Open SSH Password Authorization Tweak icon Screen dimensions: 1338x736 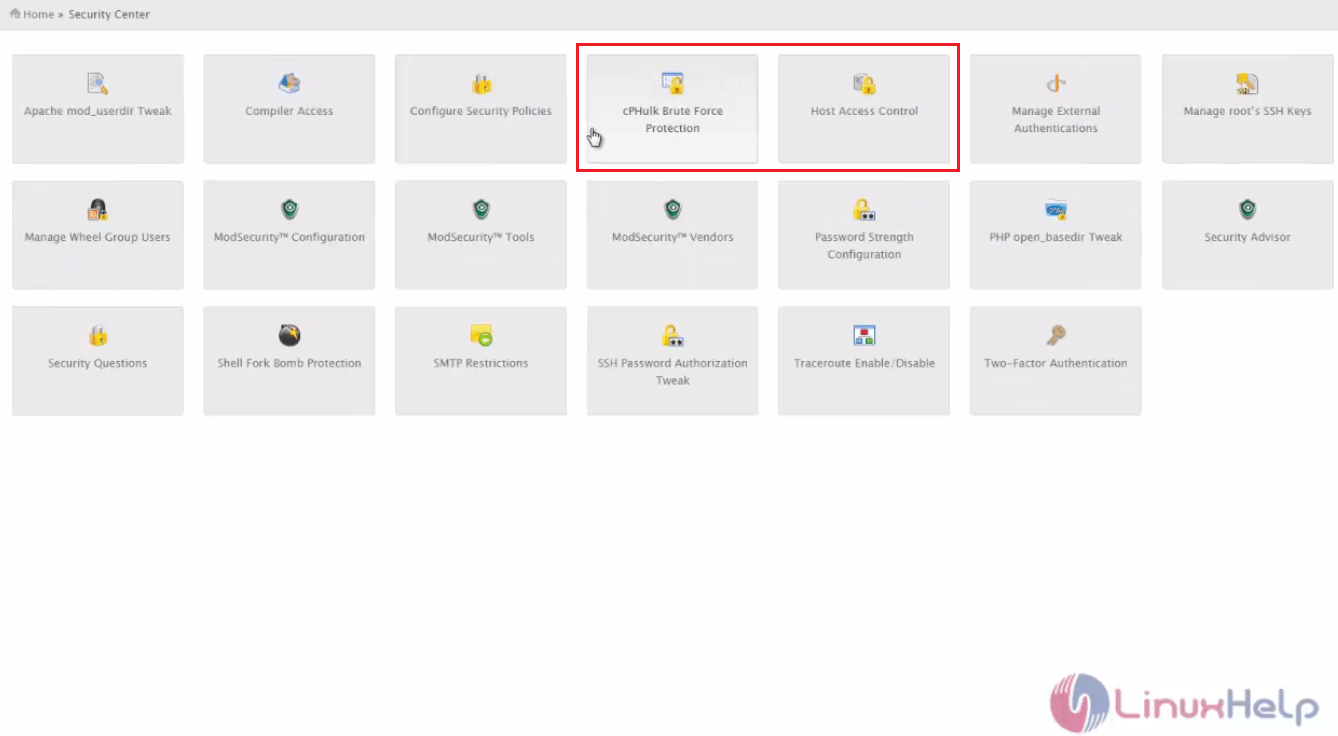pyautogui.click(x=673, y=336)
